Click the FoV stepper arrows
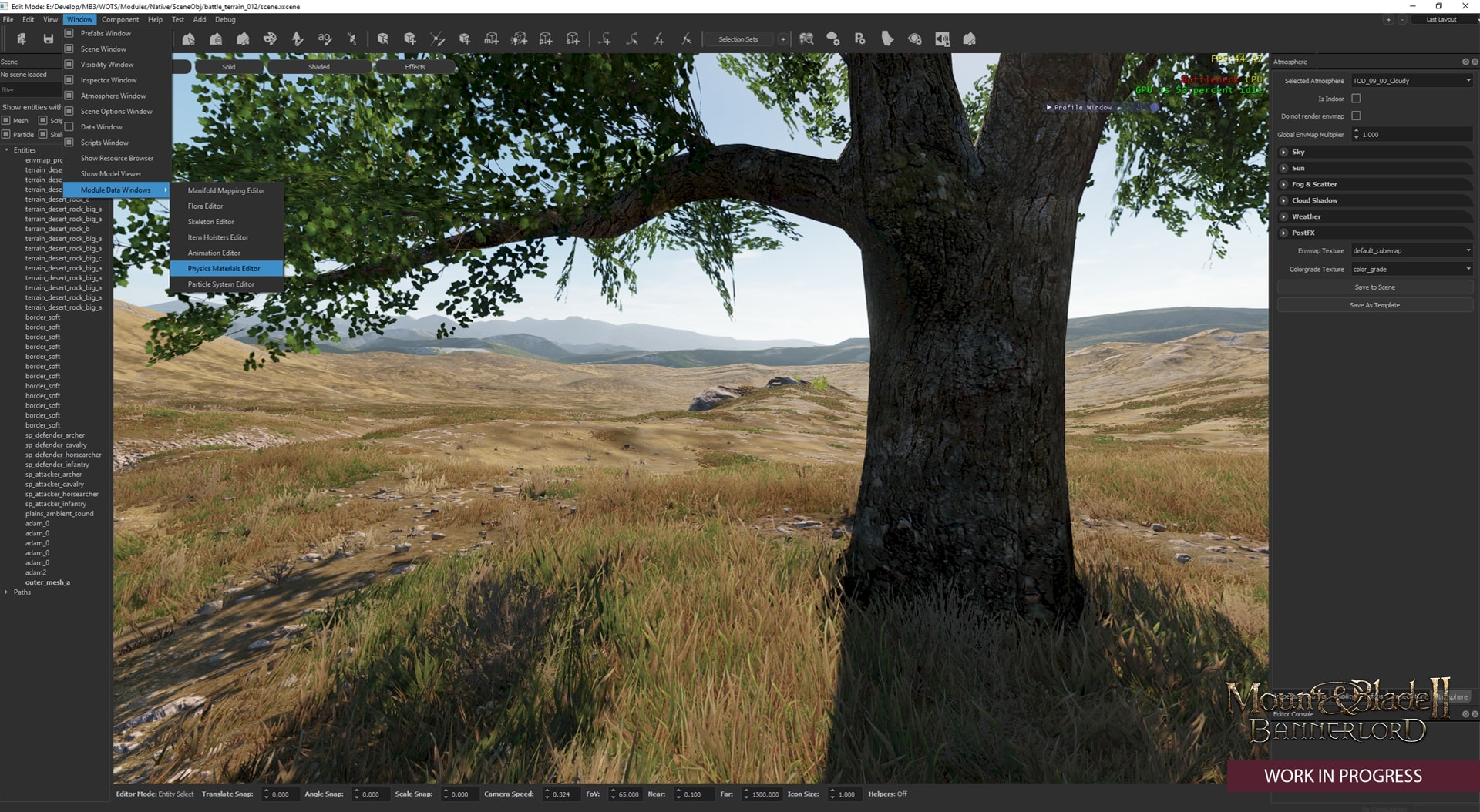Viewport: 1480px width, 812px height. (x=613, y=794)
